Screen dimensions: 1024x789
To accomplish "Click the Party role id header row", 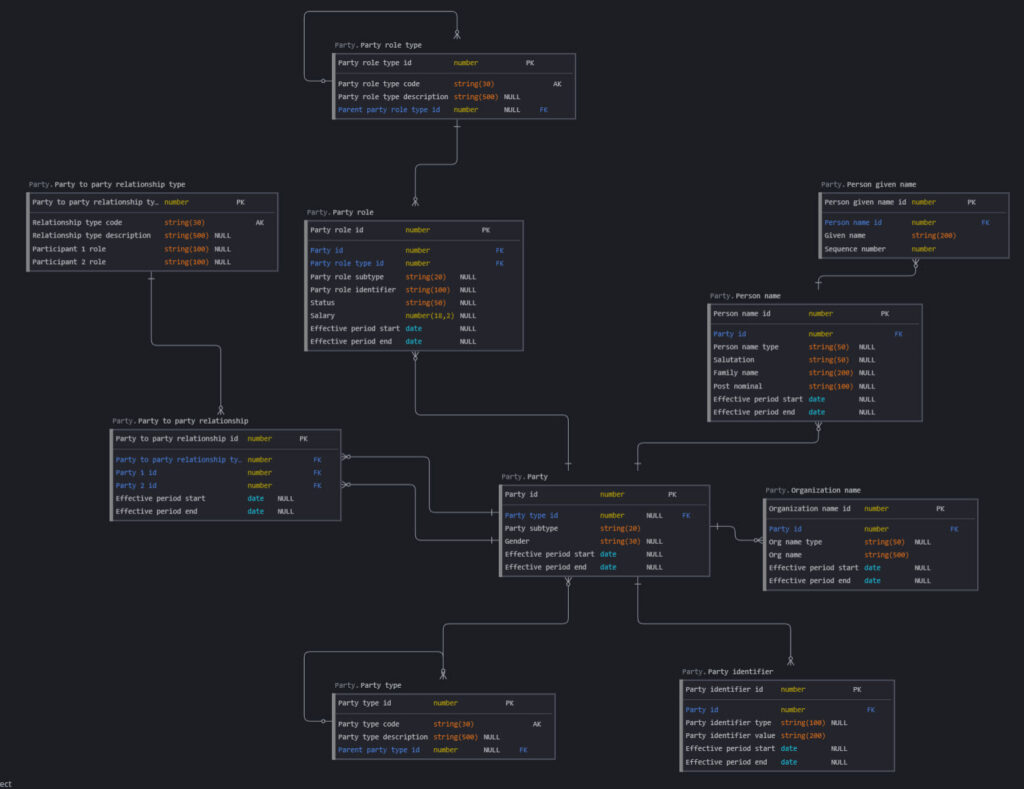I will point(337,230).
